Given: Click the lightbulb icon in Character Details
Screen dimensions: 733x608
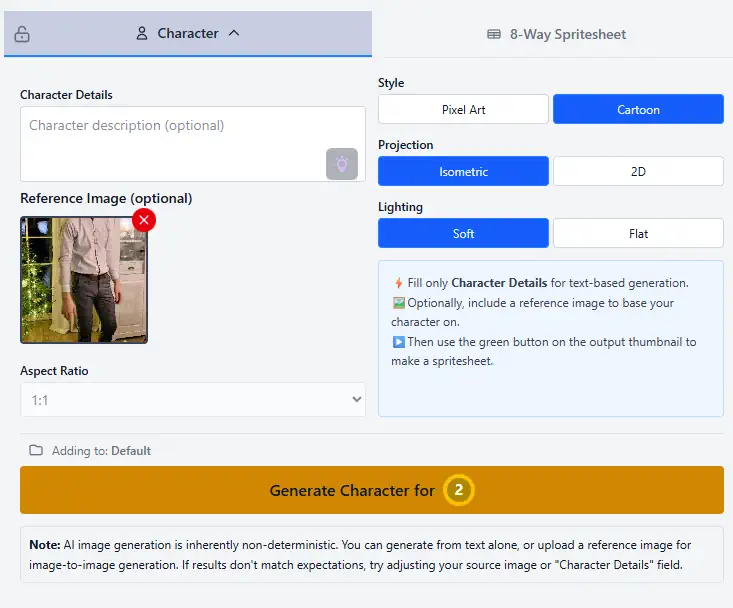Looking at the screenshot, I should (x=342, y=164).
